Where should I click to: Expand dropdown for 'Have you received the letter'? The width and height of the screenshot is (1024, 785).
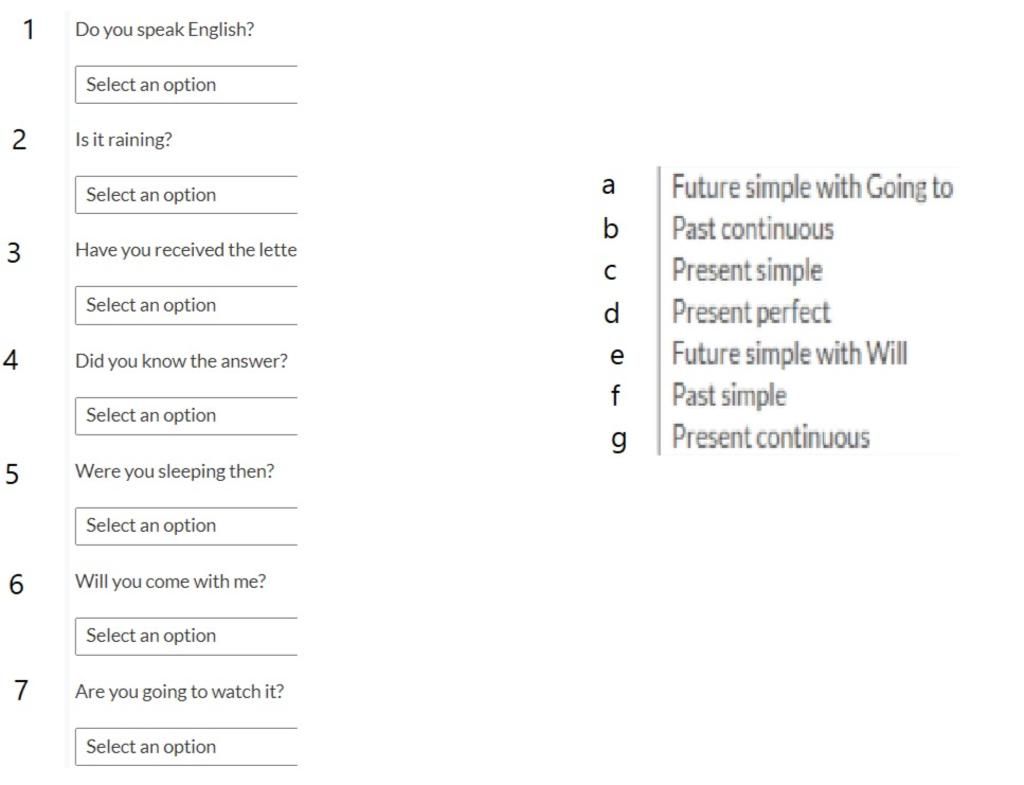click(x=186, y=305)
